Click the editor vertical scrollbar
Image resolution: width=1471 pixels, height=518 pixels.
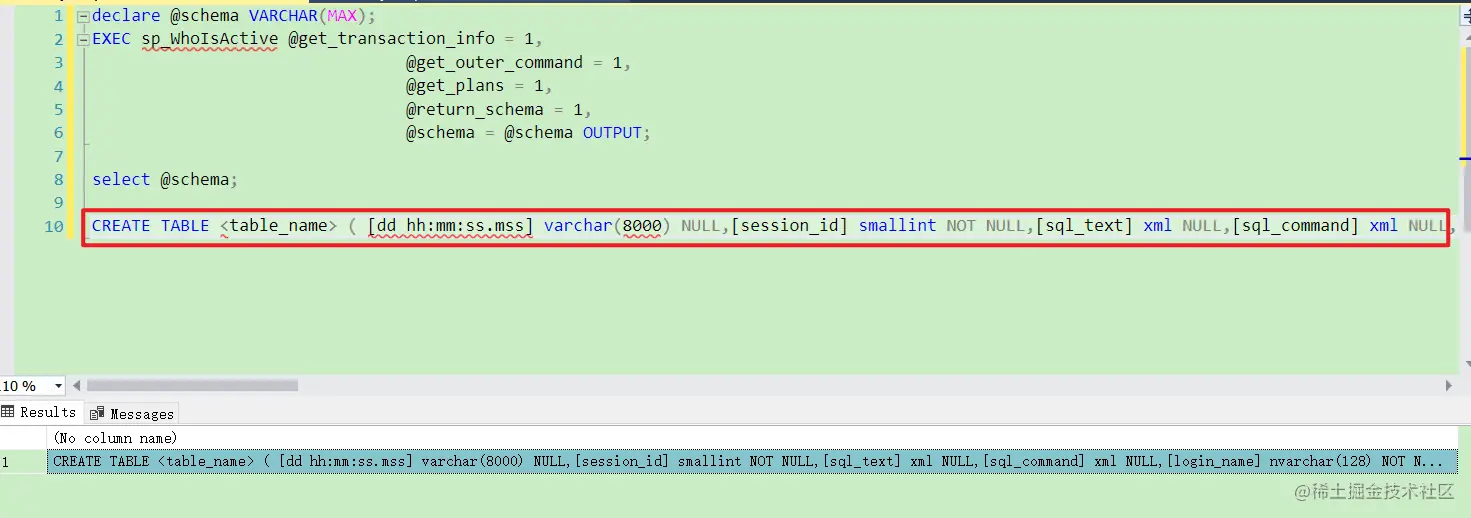point(1465,200)
